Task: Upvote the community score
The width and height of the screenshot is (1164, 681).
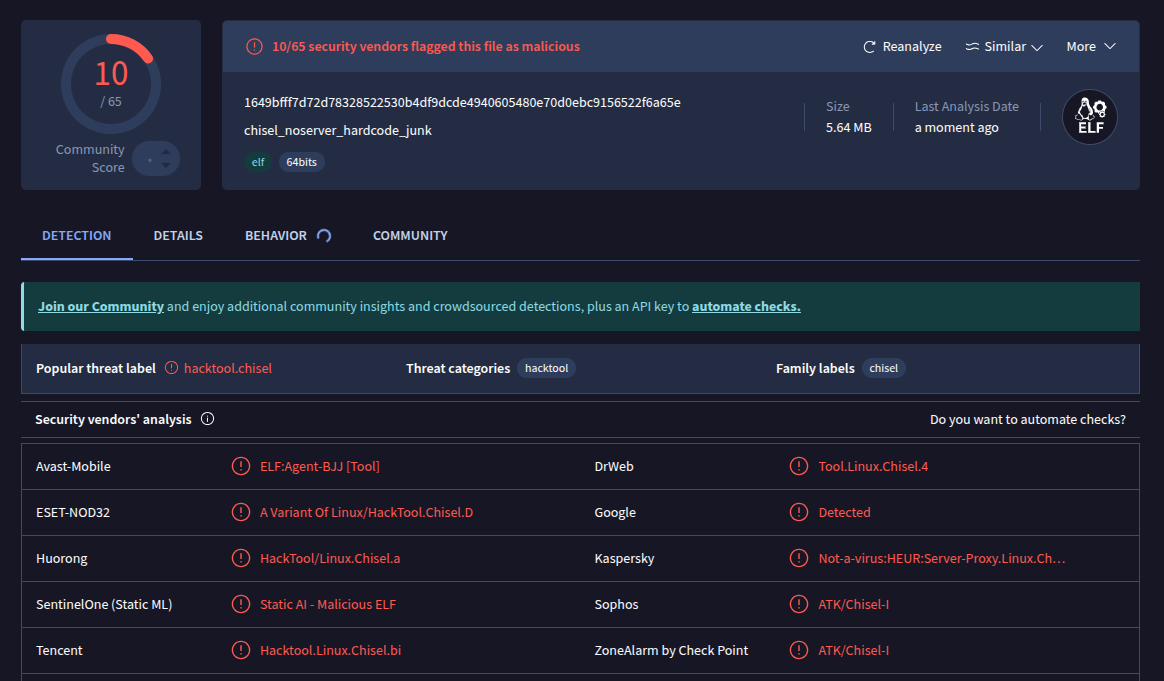Action: (x=166, y=151)
